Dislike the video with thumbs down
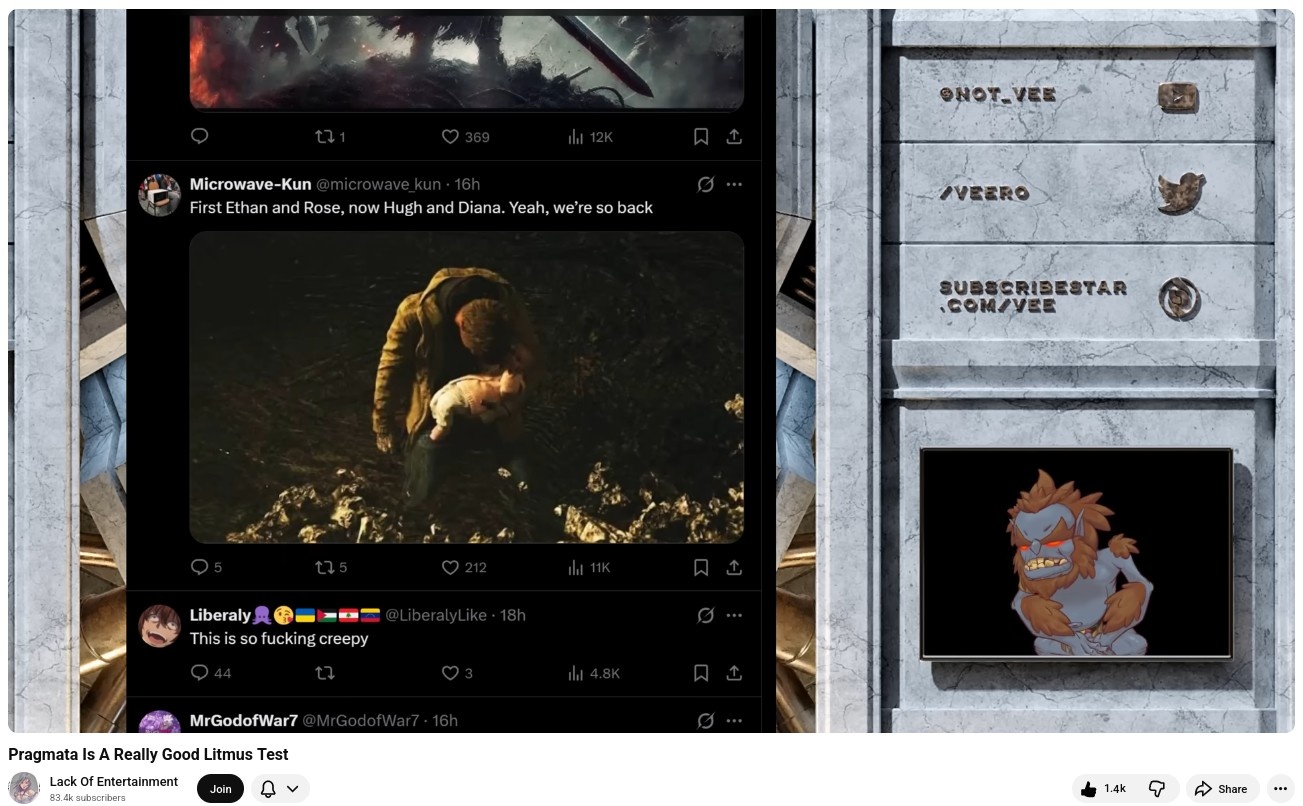 pos(1157,789)
